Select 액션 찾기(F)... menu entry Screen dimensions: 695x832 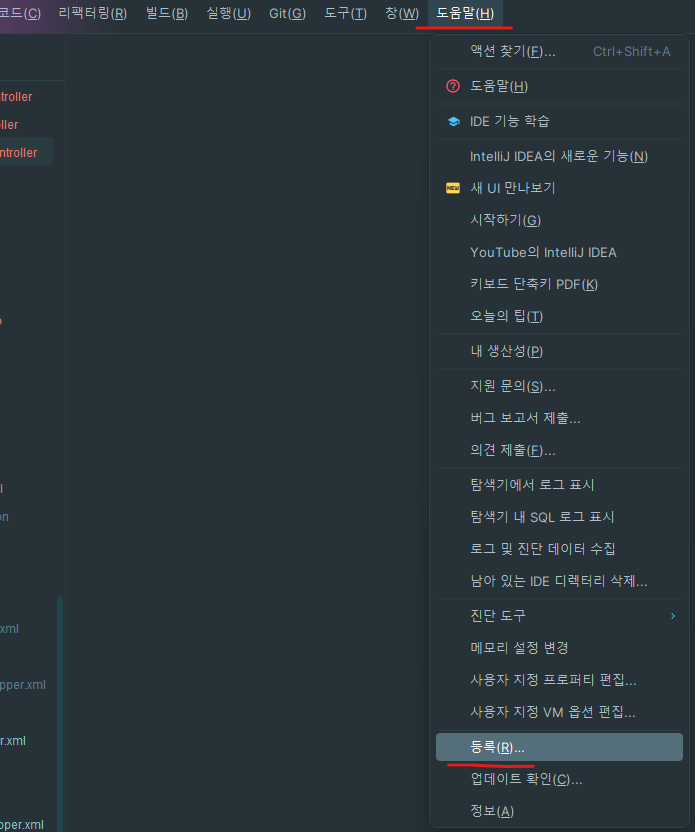[559, 51]
